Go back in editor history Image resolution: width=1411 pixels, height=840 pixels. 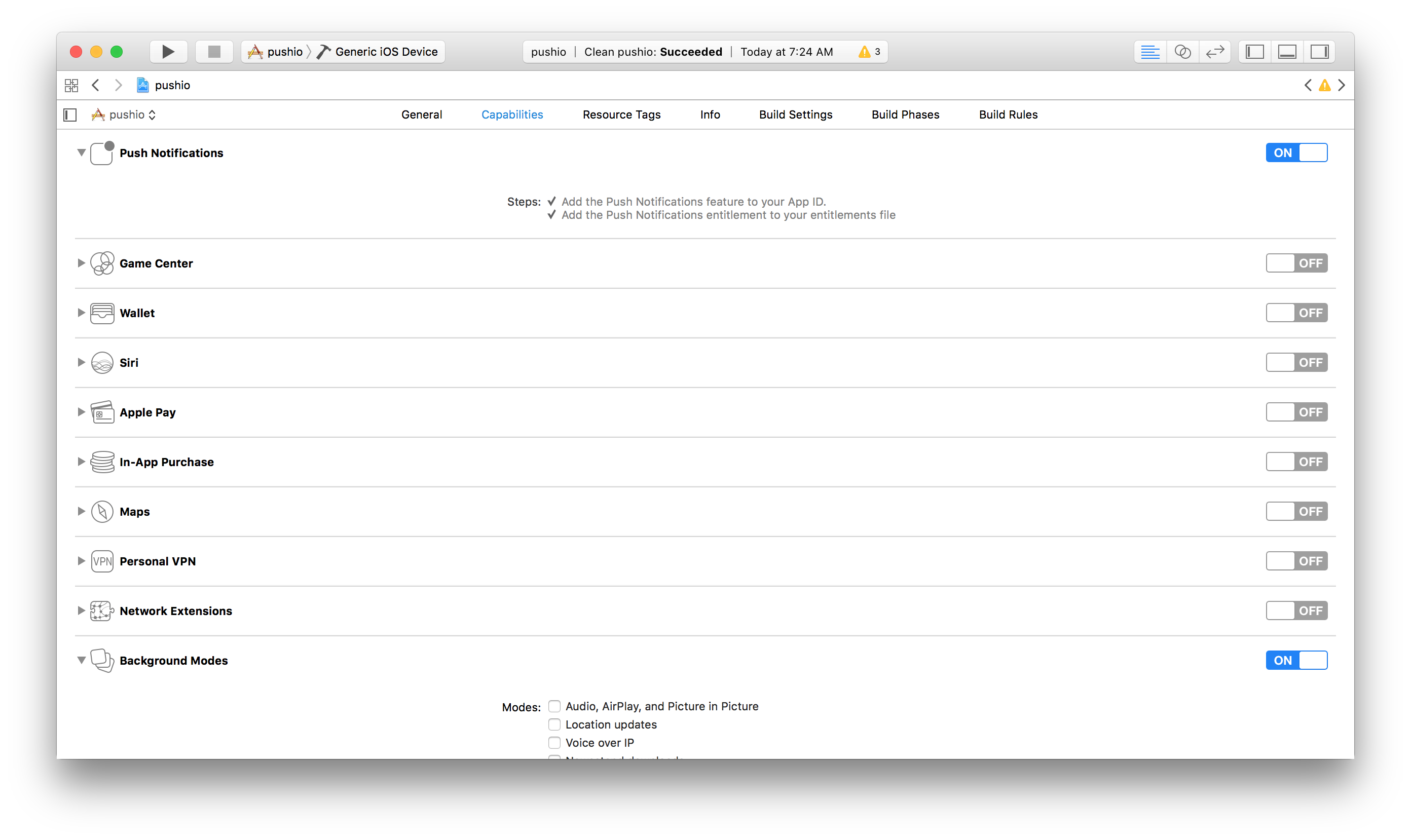[96, 86]
